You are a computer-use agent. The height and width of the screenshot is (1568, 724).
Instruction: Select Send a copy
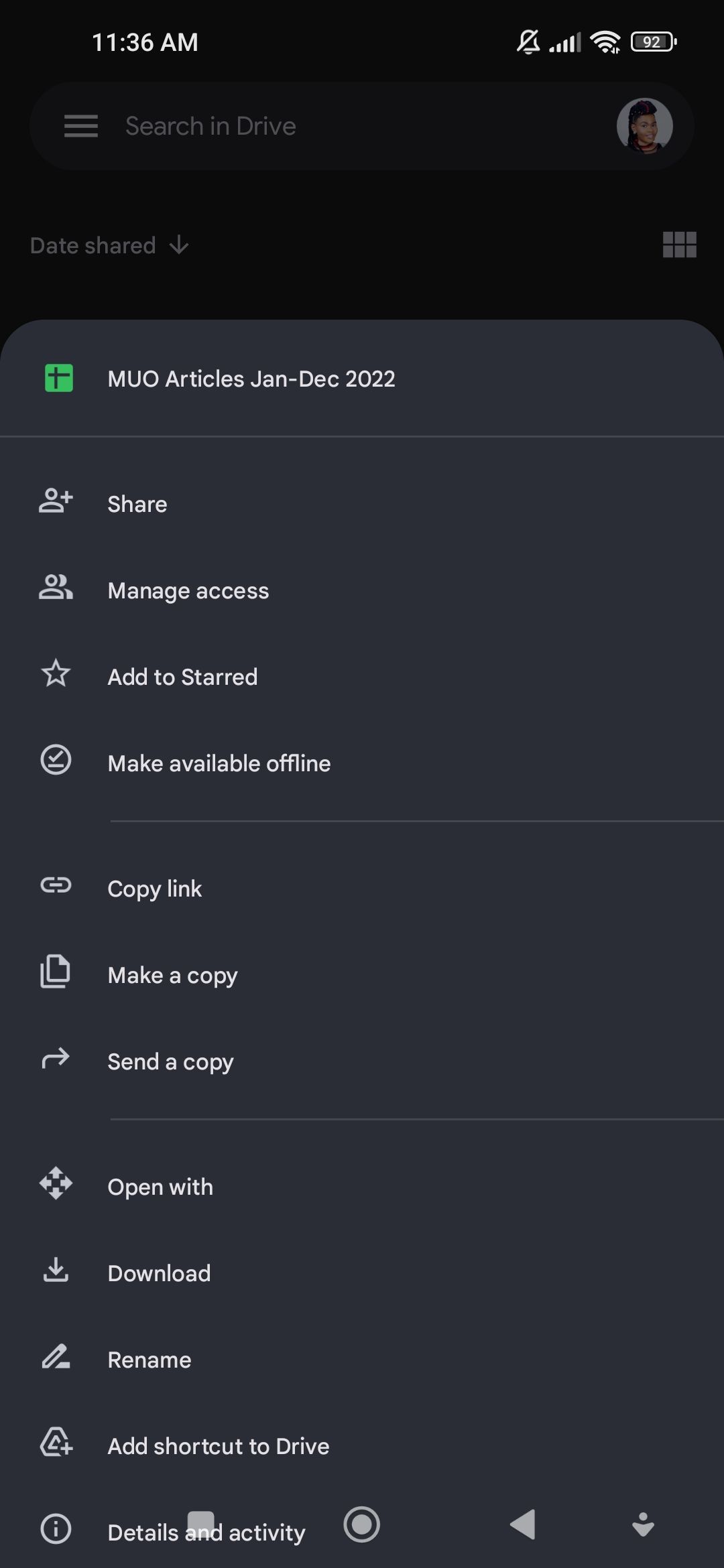click(x=171, y=1062)
